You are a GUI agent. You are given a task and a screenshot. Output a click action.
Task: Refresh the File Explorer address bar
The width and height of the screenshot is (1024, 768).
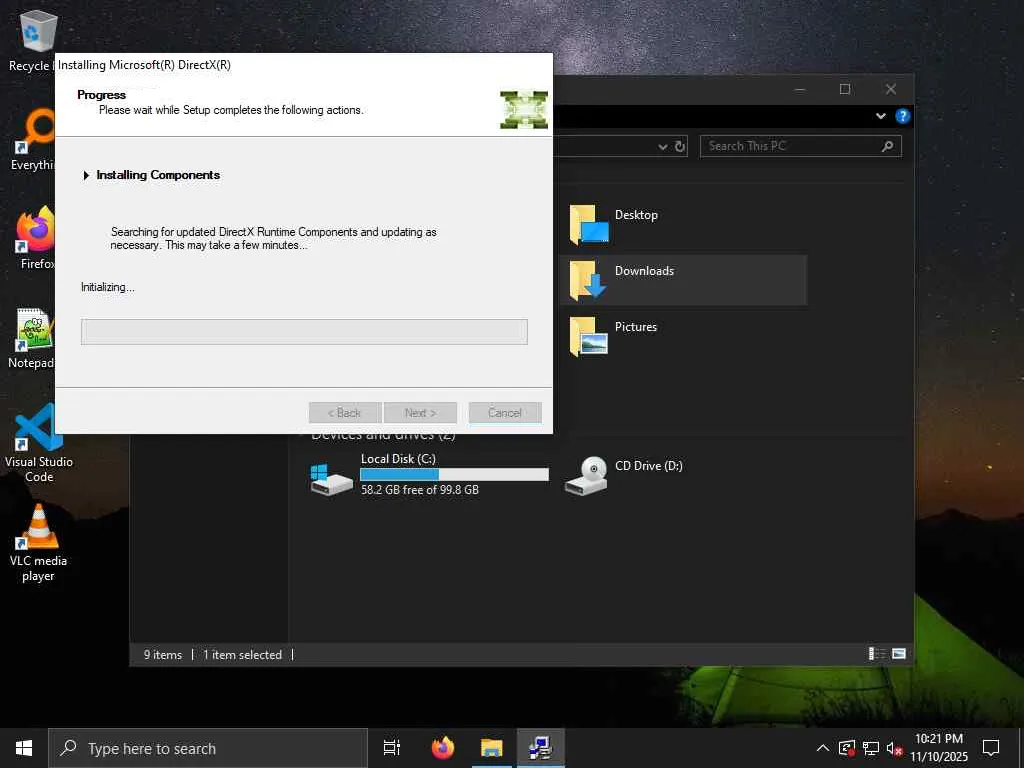click(679, 146)
